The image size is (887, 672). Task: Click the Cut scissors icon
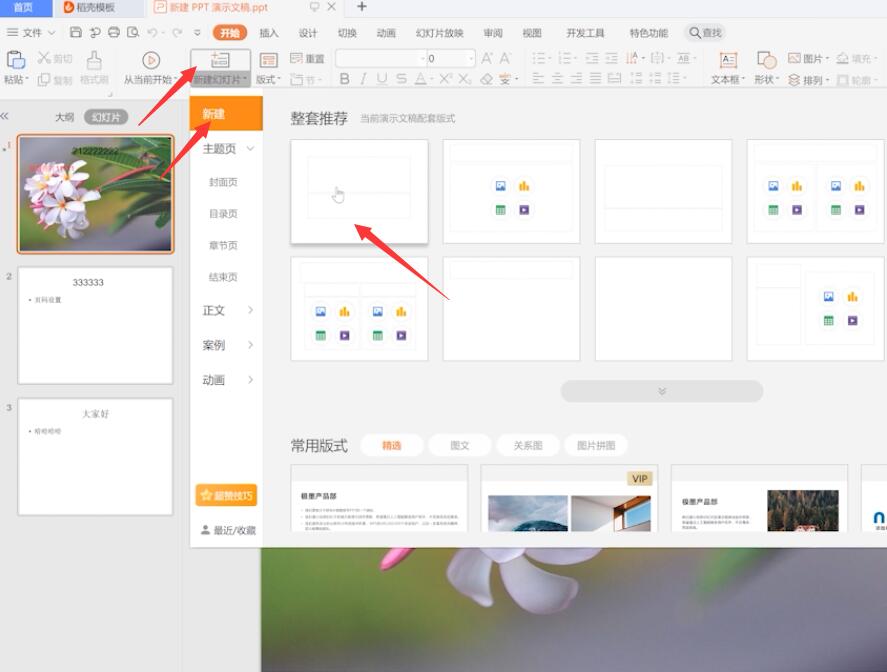click(44, 58)
